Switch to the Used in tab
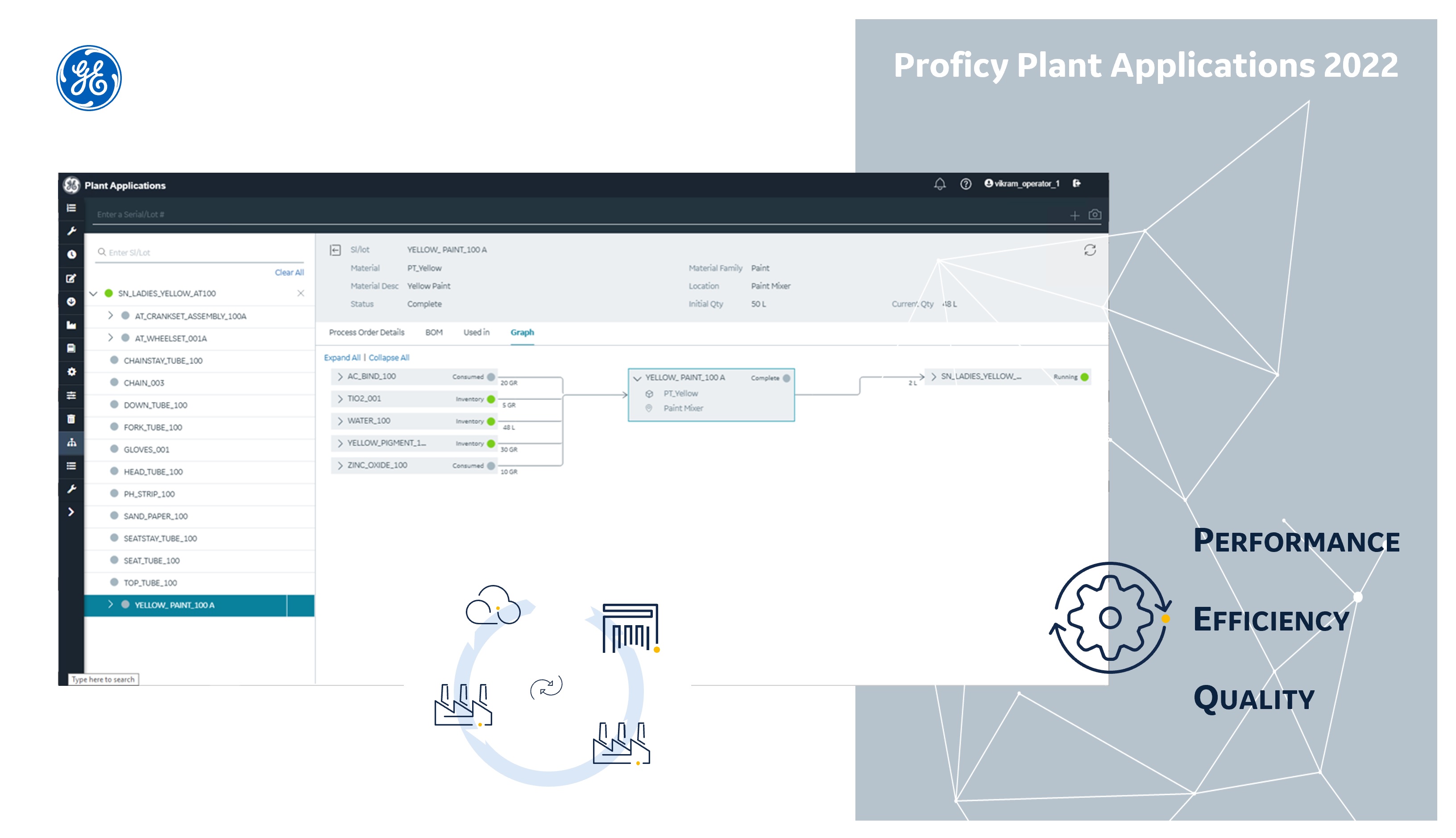Viewport: 1456px width, 838px height. 477,332
